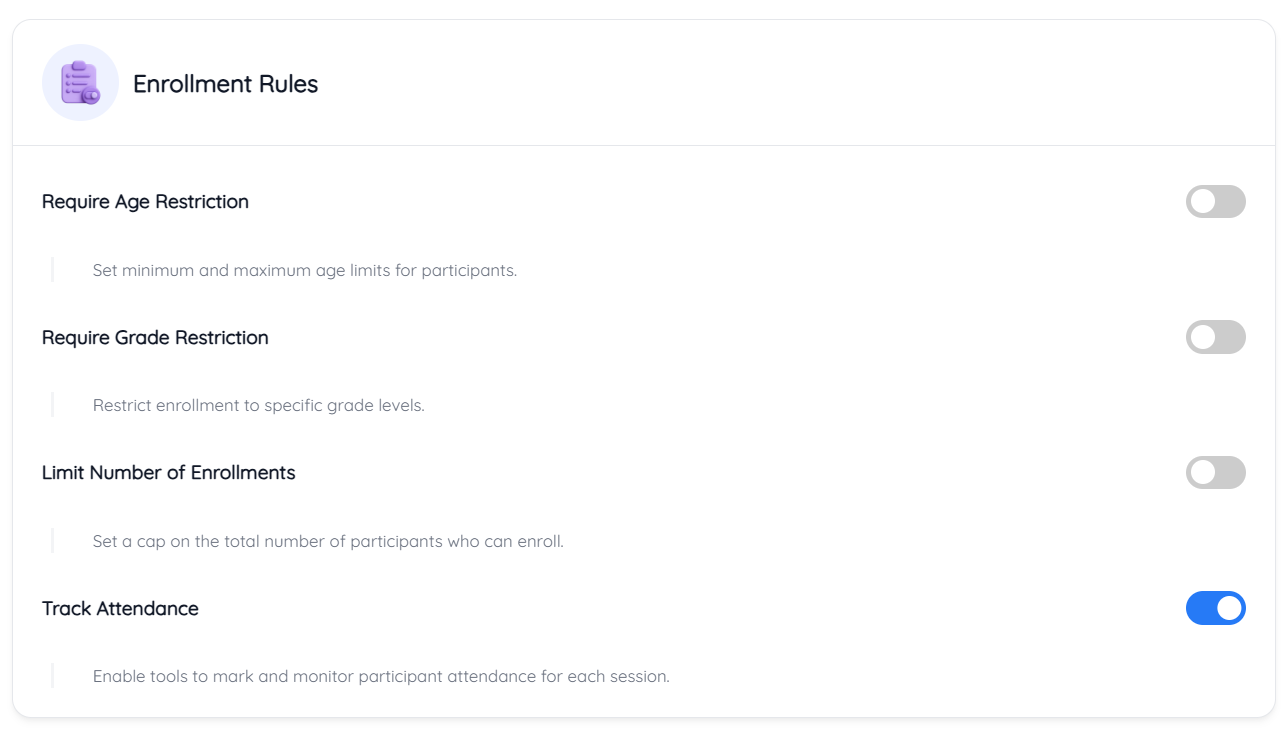Enable the Limit Number of Enrollments toggle
The width and height of the screenshot is (1285, 740).
1215,472
